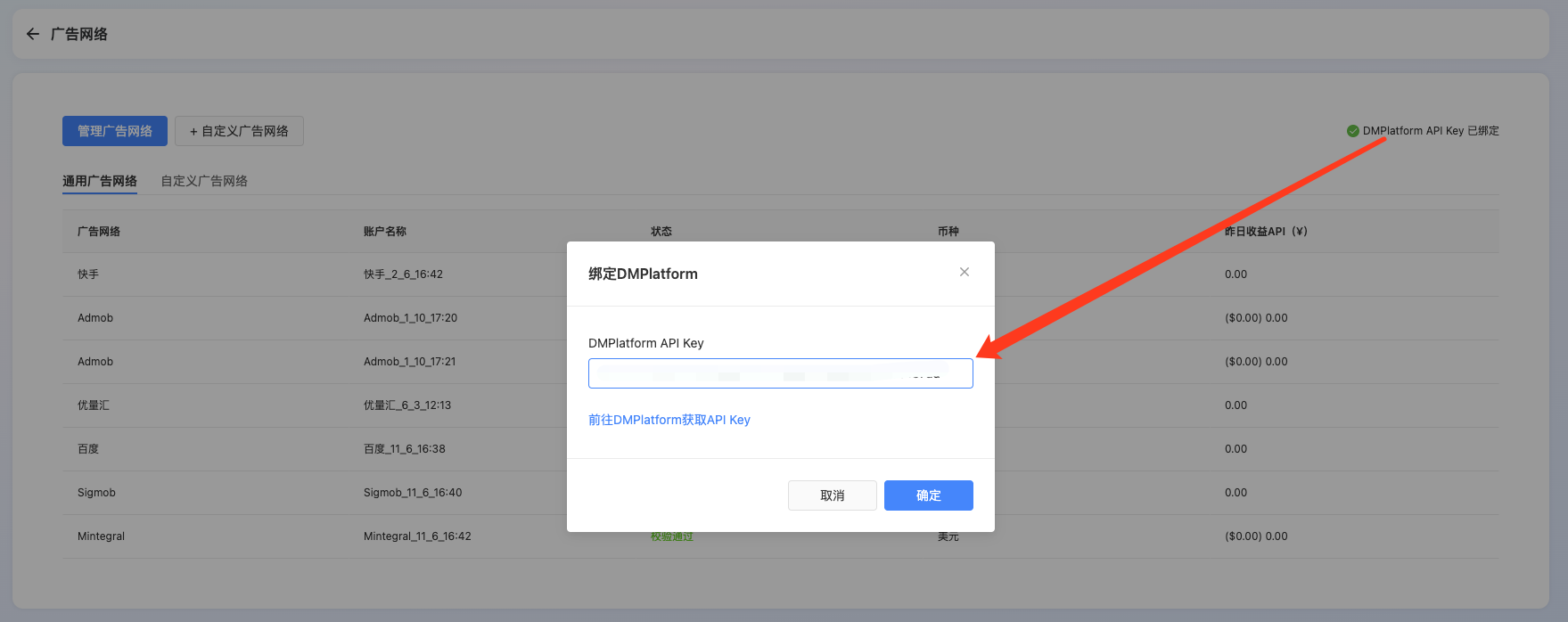The image size is (1568, 622).
Task: Click the DMPlatform API Key 已绑定 status text
Action: tap(1431, 131)
